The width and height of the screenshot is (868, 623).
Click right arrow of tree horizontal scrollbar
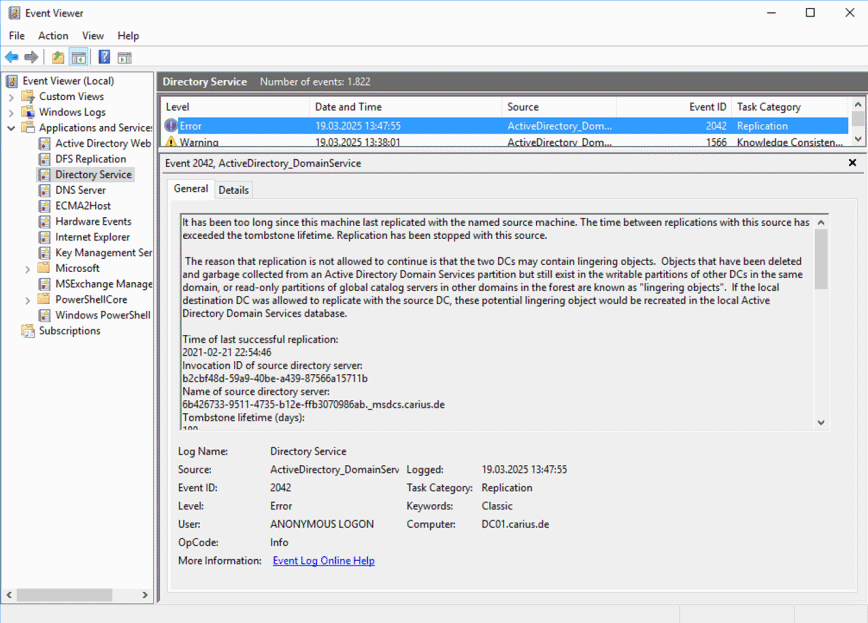[145, 595]
